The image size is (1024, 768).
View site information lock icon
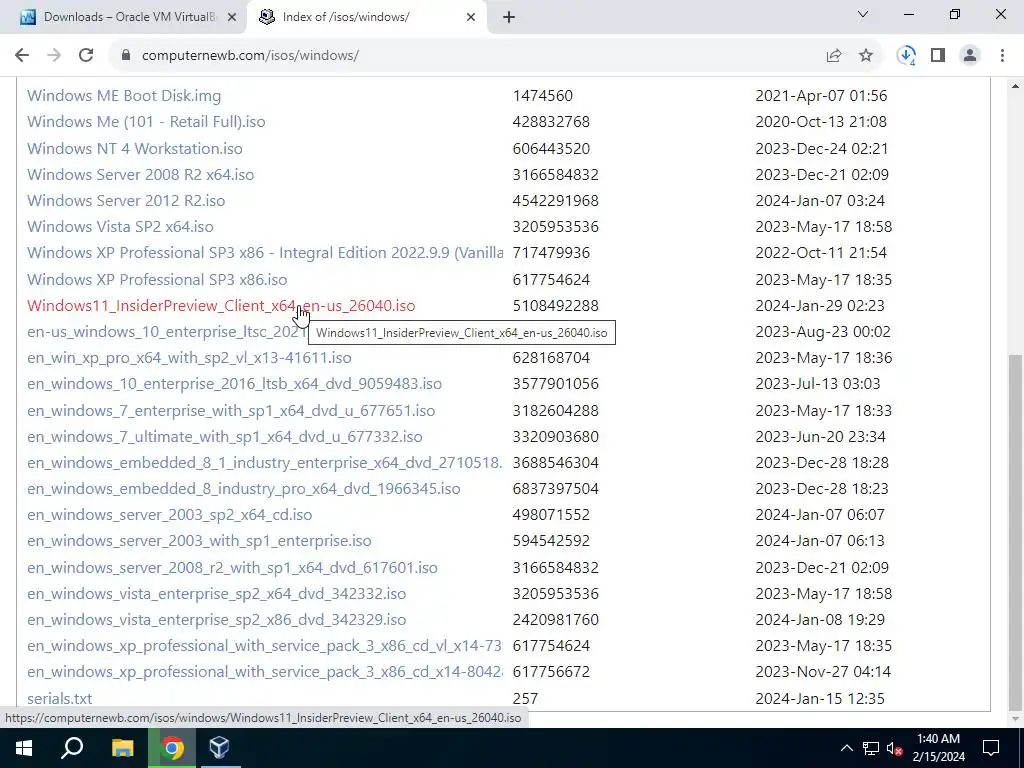point(126,56)
